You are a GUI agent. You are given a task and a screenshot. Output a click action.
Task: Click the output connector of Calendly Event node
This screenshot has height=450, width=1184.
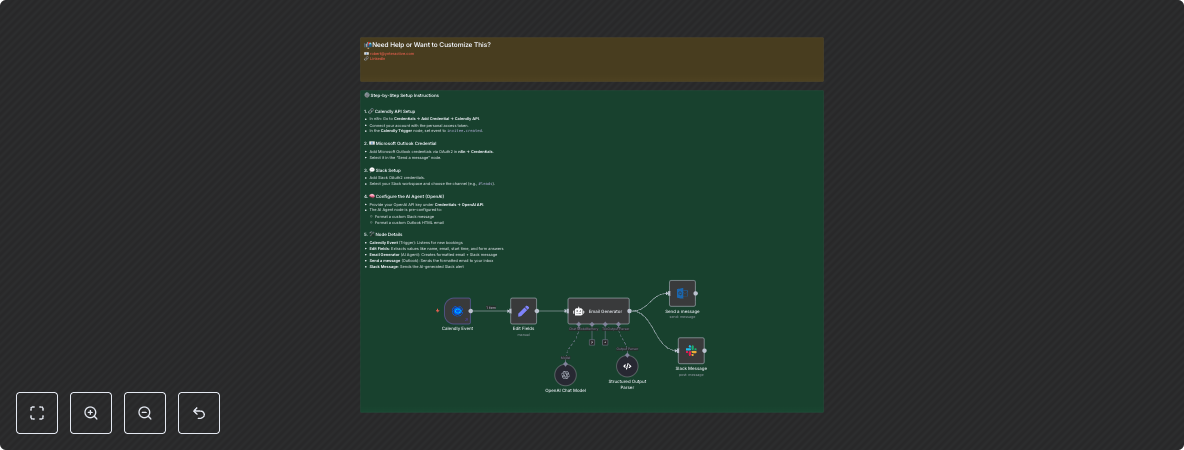[470, 310]
